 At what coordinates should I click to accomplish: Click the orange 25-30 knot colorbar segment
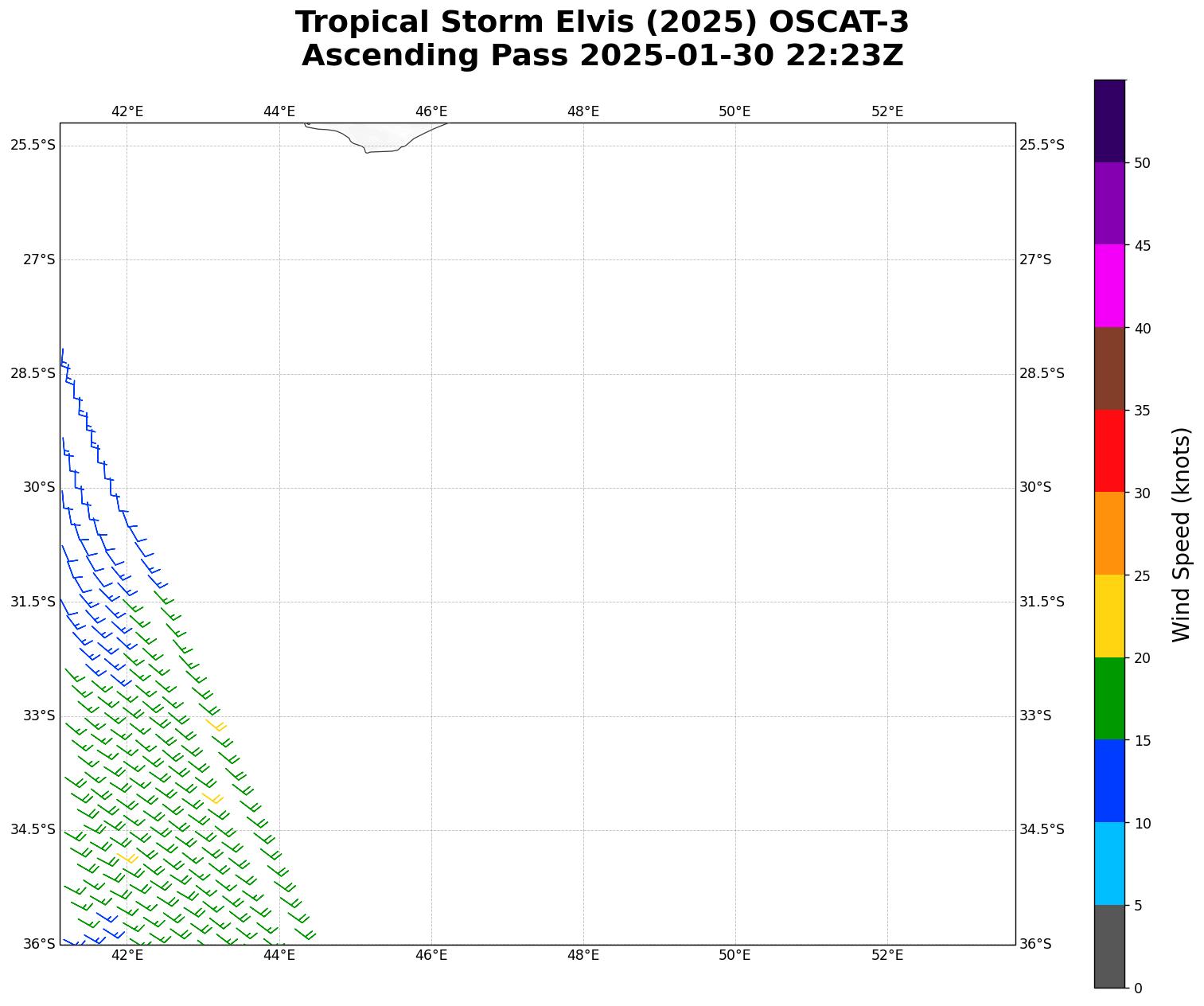click(1109, 533)
